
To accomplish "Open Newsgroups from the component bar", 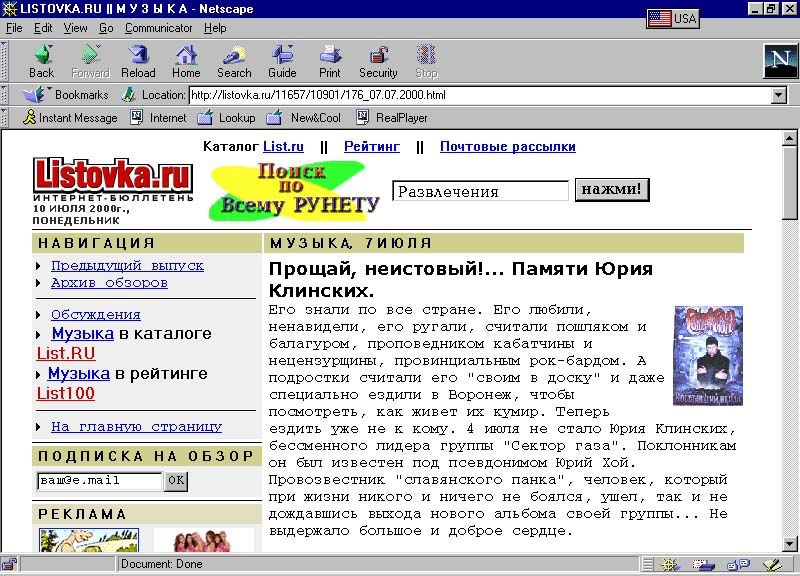I will 738,564.
